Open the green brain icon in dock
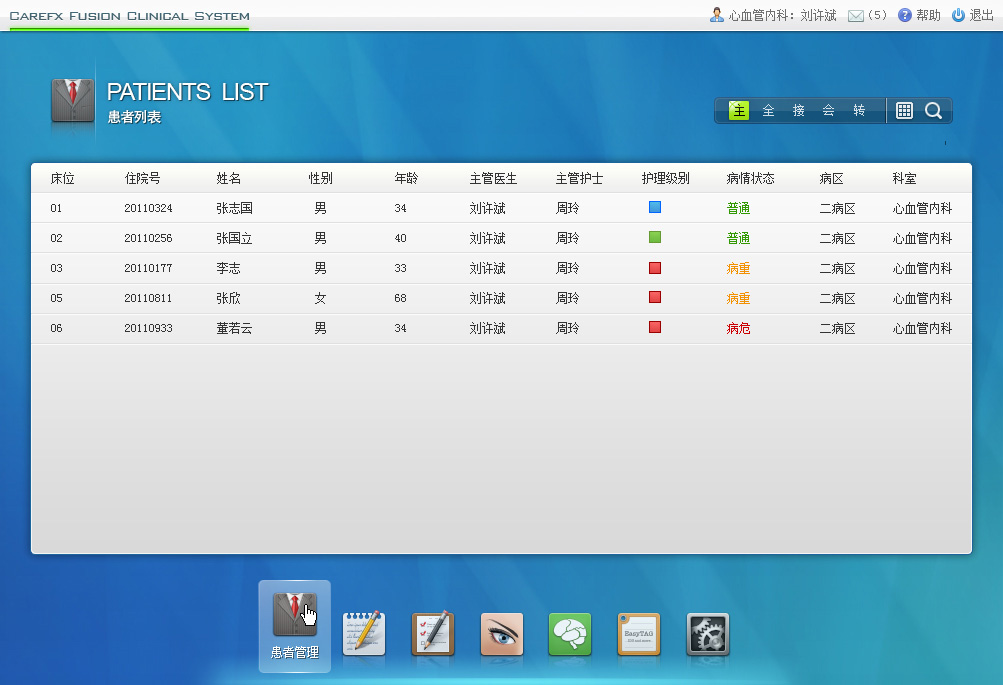Screen dimensions: 1003x685 coord(570,634)
